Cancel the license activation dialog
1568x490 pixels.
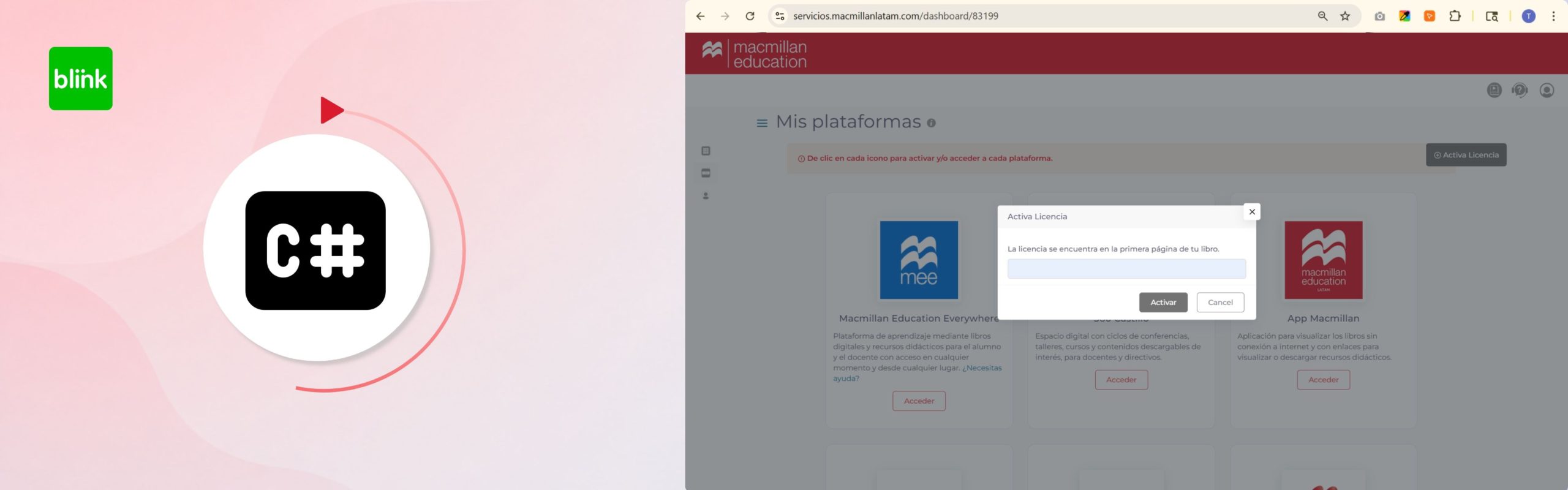(x=1220, y=303)
